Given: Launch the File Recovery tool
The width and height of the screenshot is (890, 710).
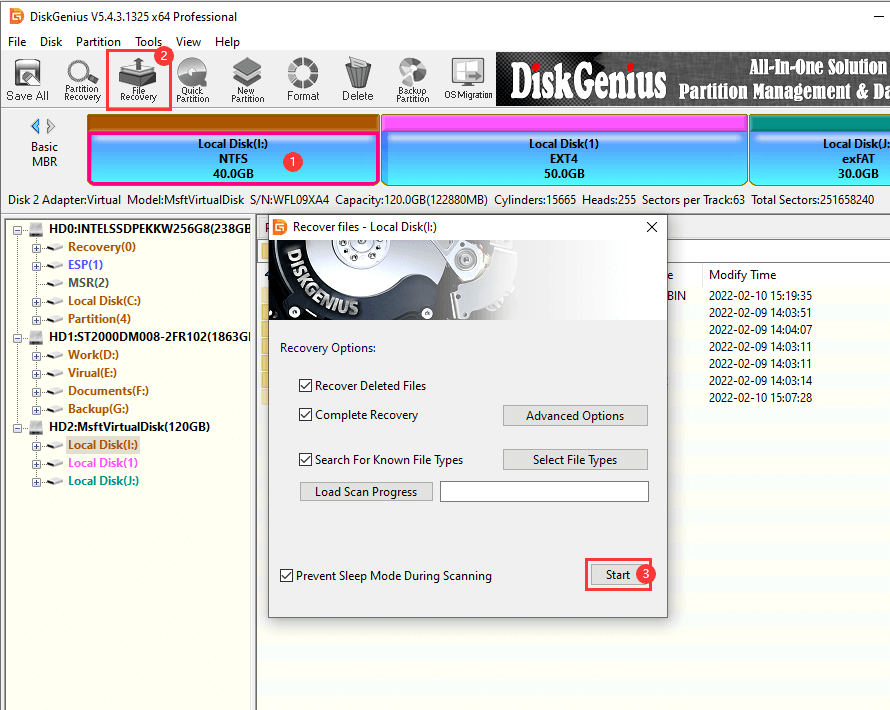Looking at the screenshot, I should coord(138,80).
